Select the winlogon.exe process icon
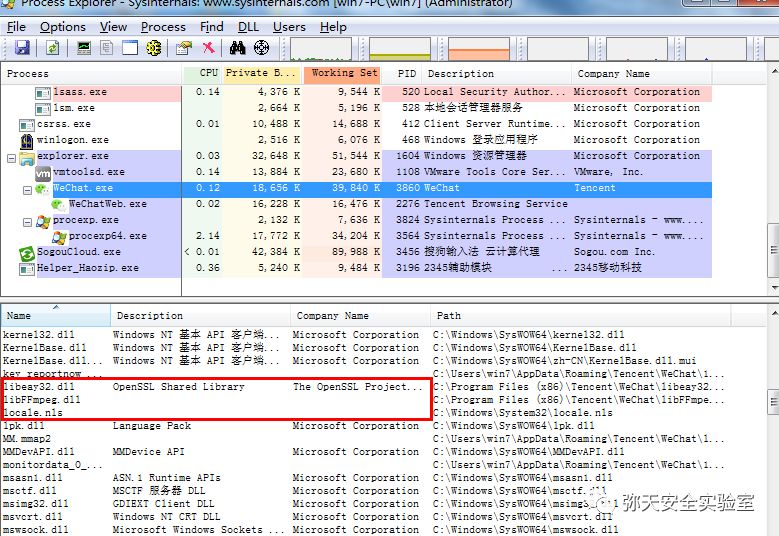This screenshot has width=779, height=536. 27,141
